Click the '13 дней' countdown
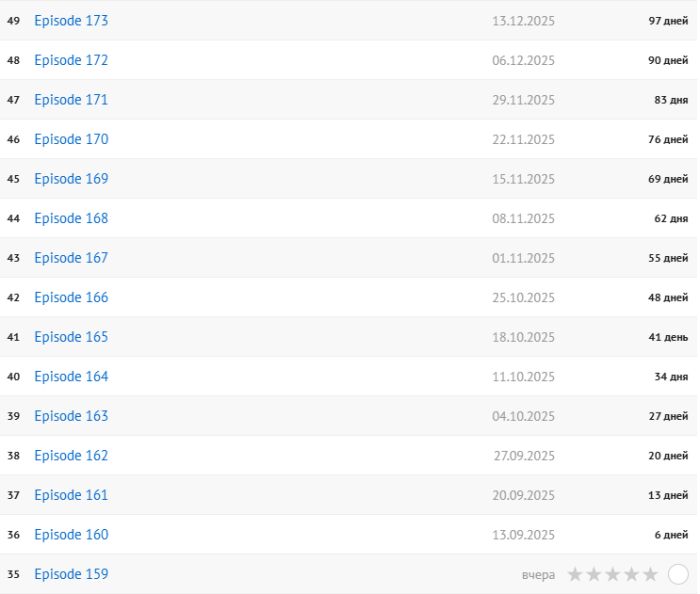Image resolution: width=700 pixels, height=594 pixels. pyautogui.click(x=668, y=495)
